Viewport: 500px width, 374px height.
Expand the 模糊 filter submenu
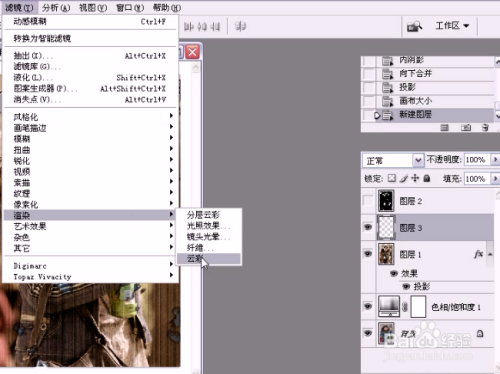pos(90,139)
